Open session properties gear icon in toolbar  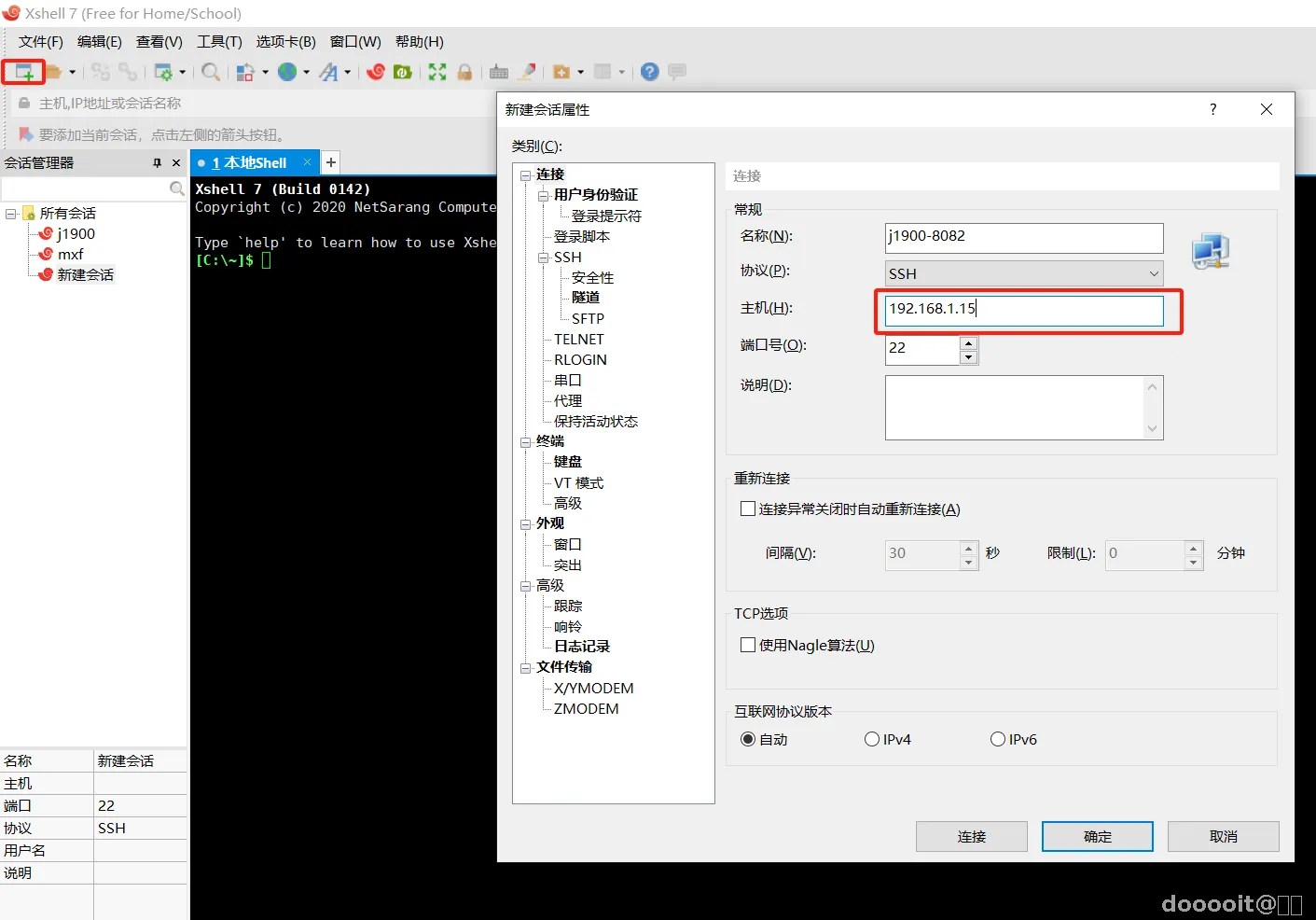click(163, 72)
